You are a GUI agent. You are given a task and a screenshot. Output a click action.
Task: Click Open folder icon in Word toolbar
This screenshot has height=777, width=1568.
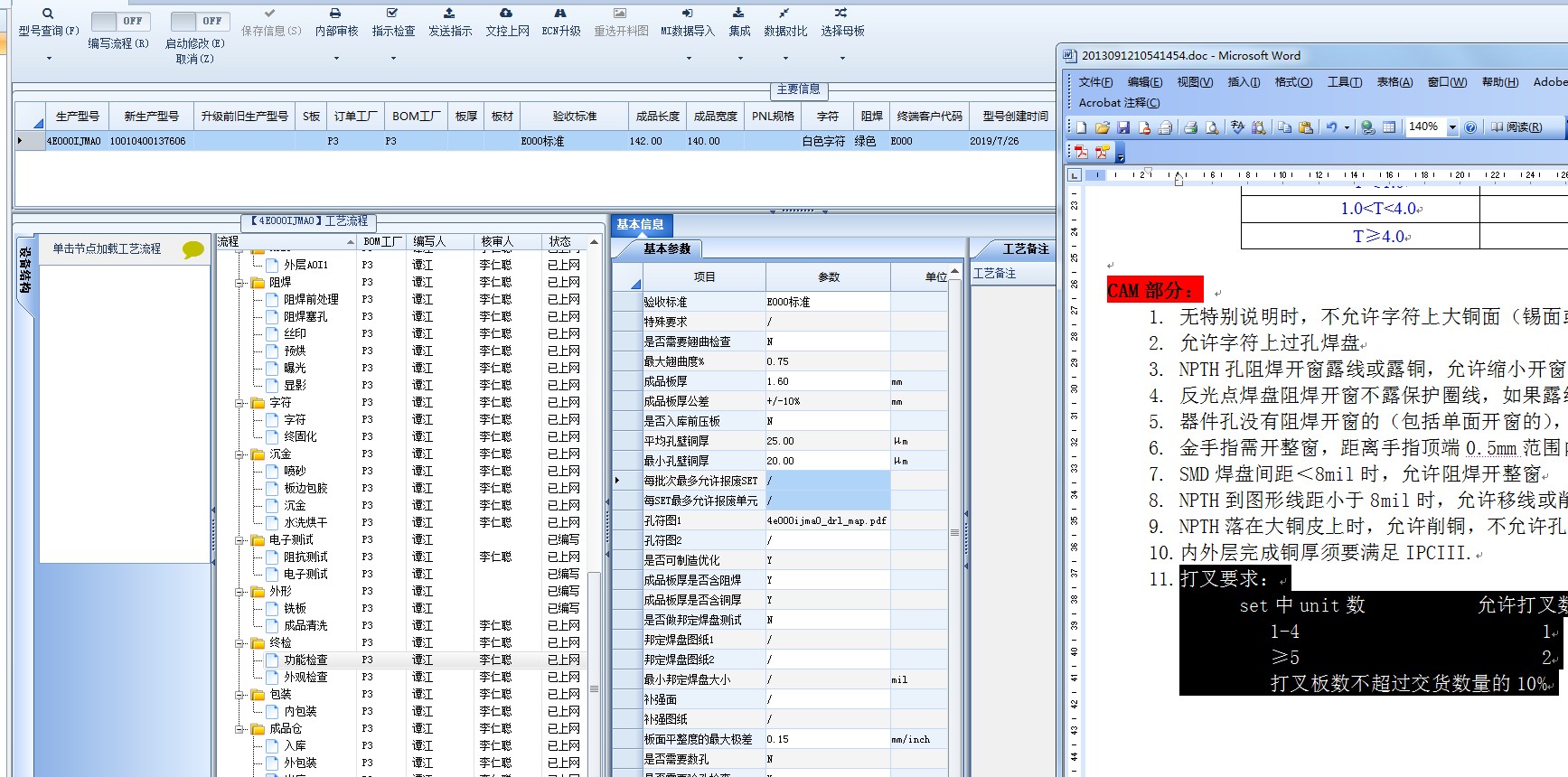coord(1102,127)
